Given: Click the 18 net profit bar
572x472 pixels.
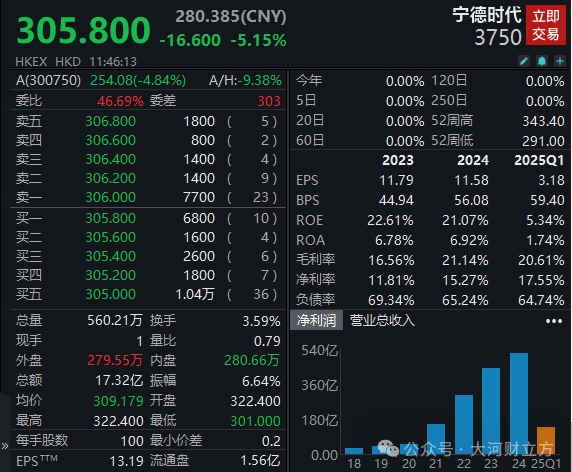Looking at the screenshot, I should [354, 451].
